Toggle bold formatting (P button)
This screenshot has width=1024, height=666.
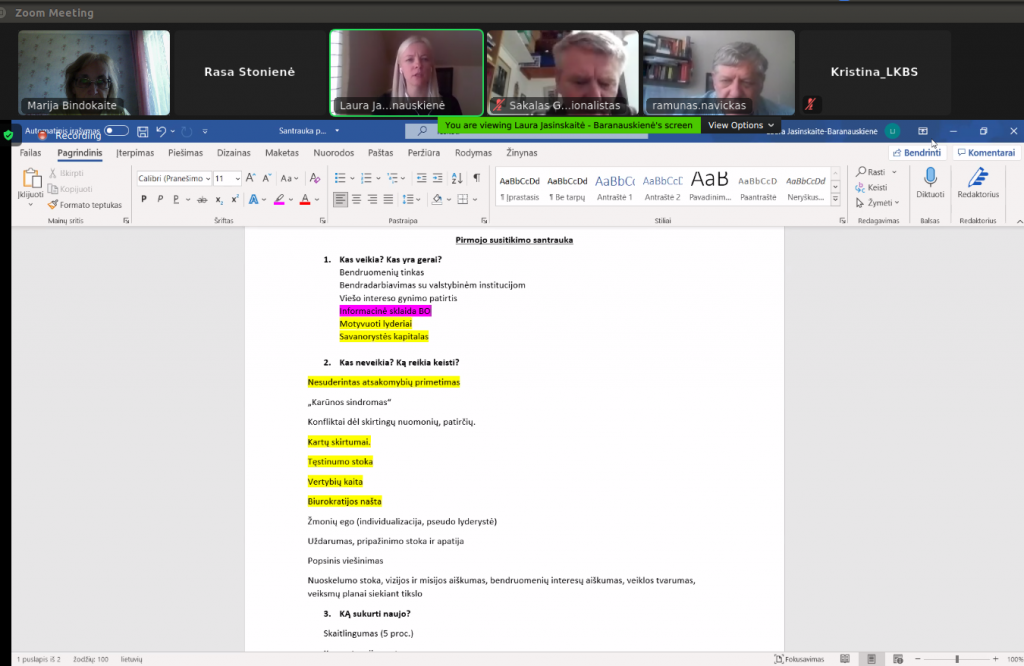[x=144, y=199]
